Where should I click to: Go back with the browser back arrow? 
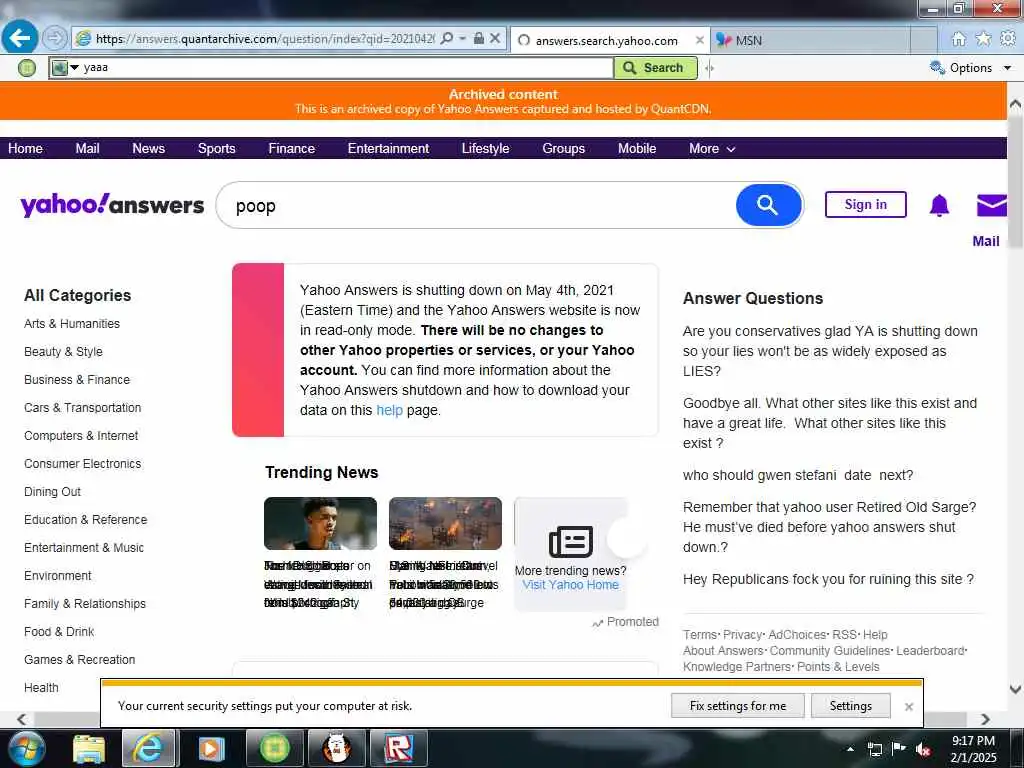coord(20,38)
